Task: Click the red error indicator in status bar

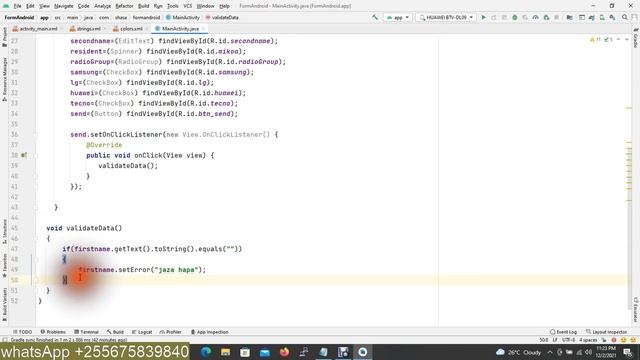Action: [x=613, y=340]
